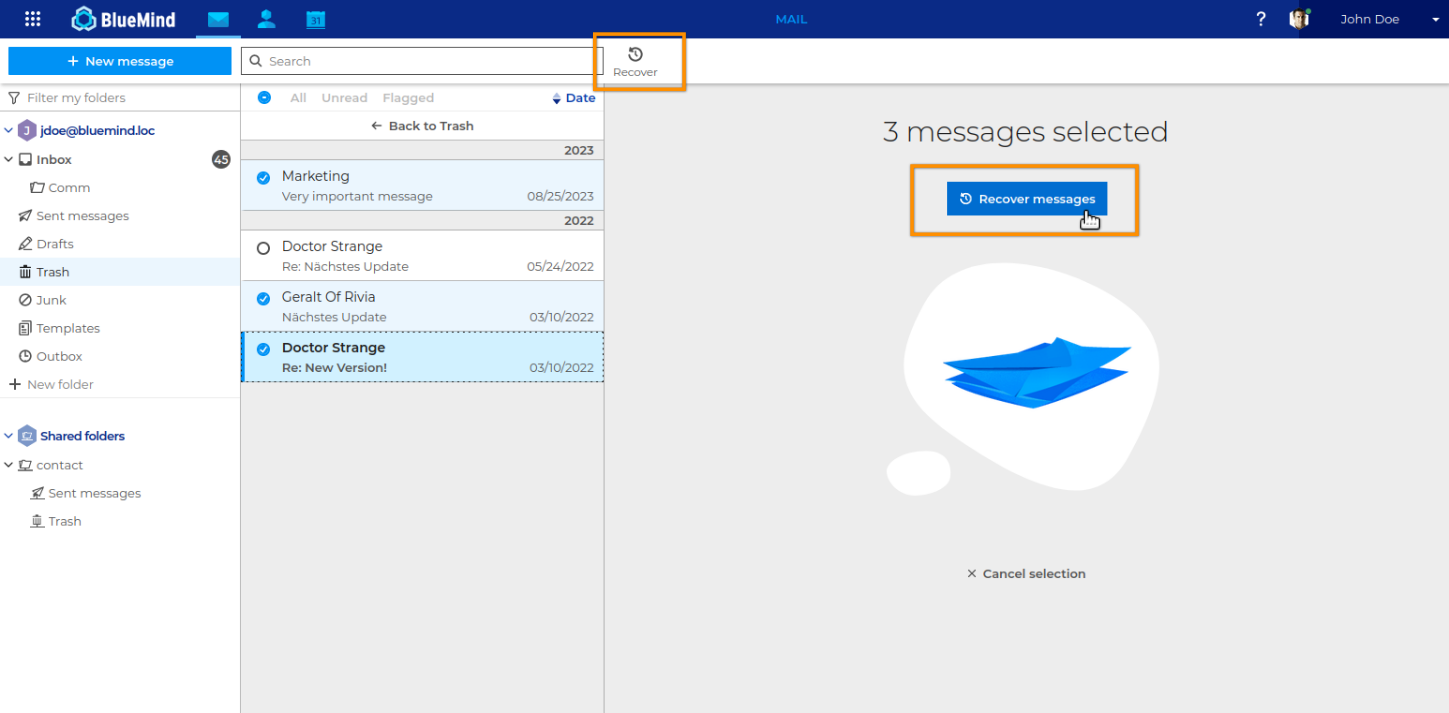1449x713 pixels.
Task: Select the All filter tab
Action: [298, 98]
